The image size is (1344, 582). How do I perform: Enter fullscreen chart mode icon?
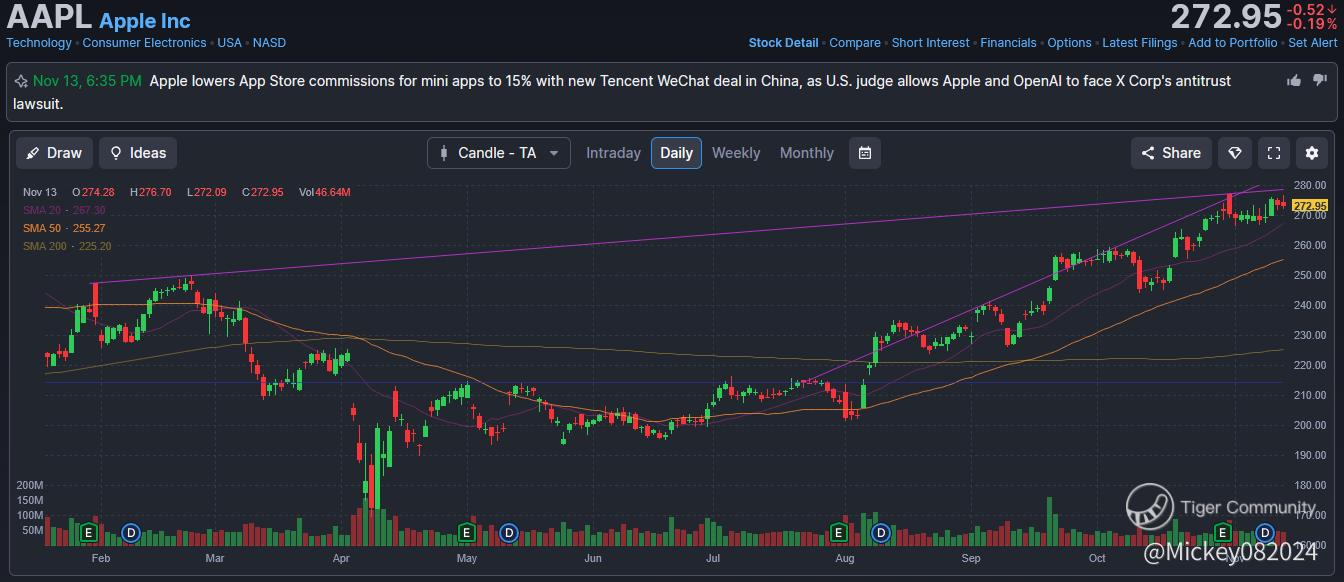coord(1274,153)
